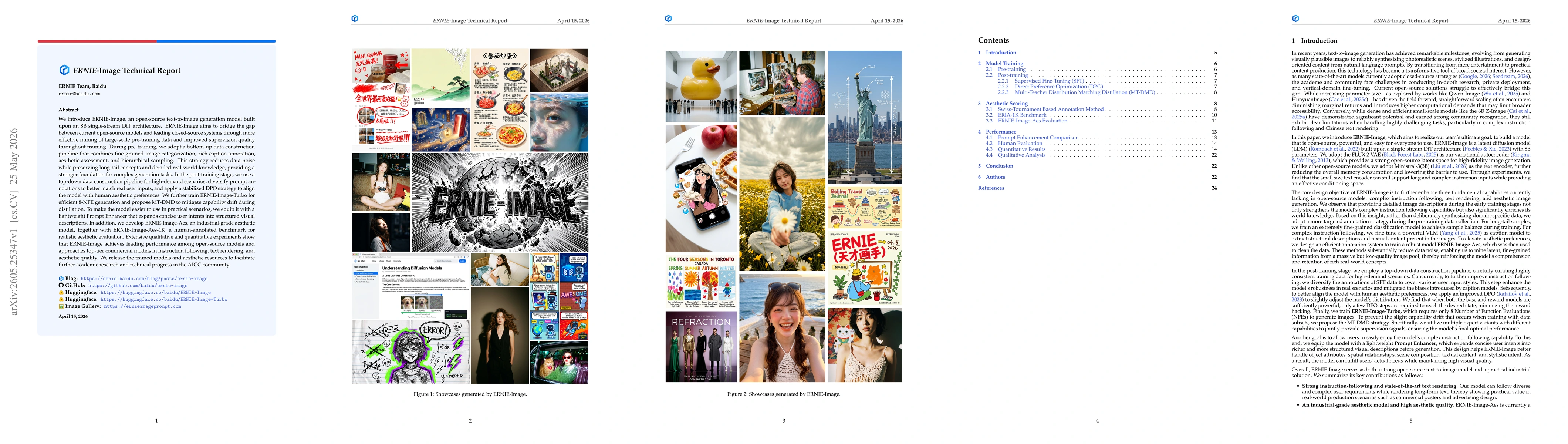Jump to Performance in the contents
Screen dimensions: 1568x444
click(x=997, y=132)
